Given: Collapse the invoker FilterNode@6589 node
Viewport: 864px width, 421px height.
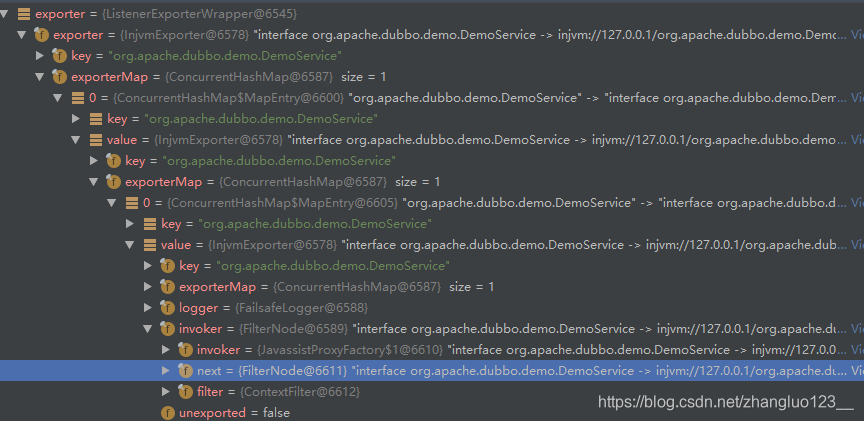Looking at the screenshot, I should click(x=148, y=328).
